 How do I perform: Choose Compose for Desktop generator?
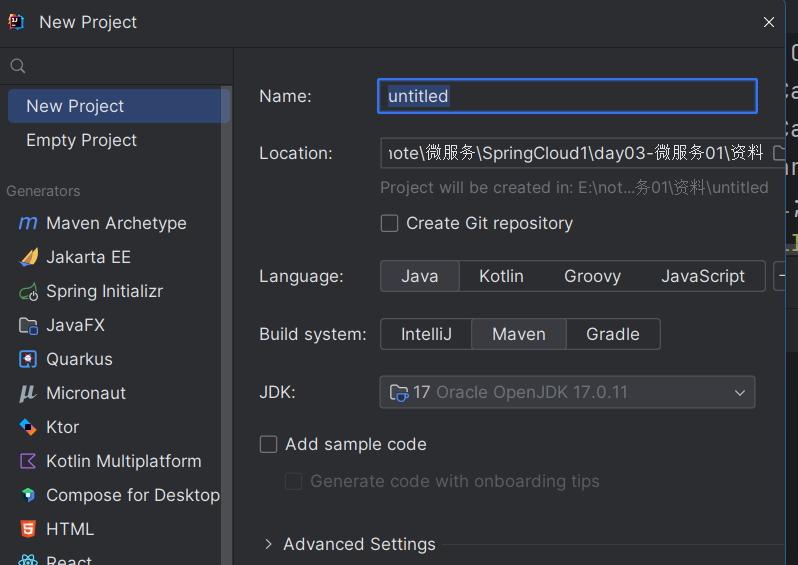point(133,495)
